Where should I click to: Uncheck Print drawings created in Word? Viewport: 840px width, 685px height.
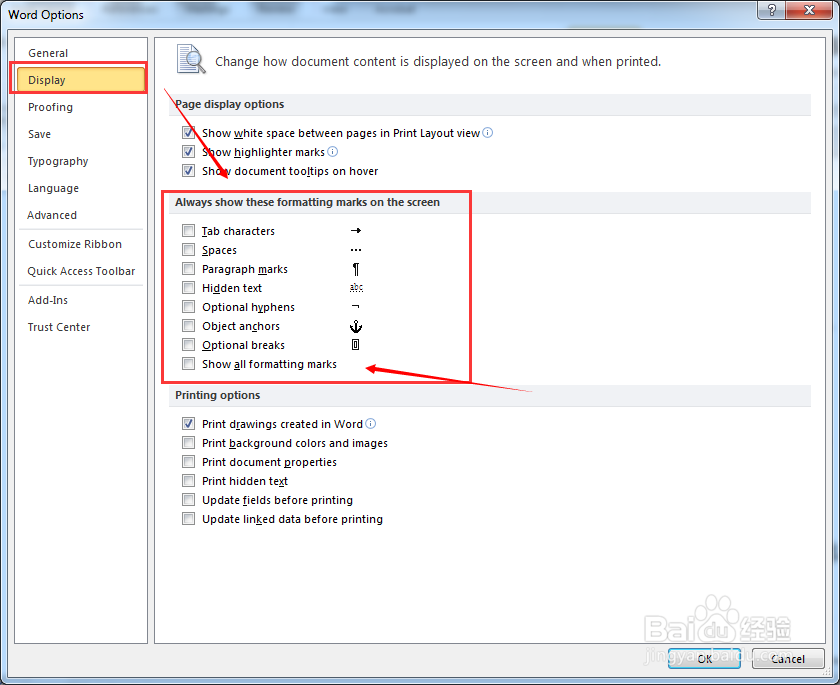tap(188, 424)
